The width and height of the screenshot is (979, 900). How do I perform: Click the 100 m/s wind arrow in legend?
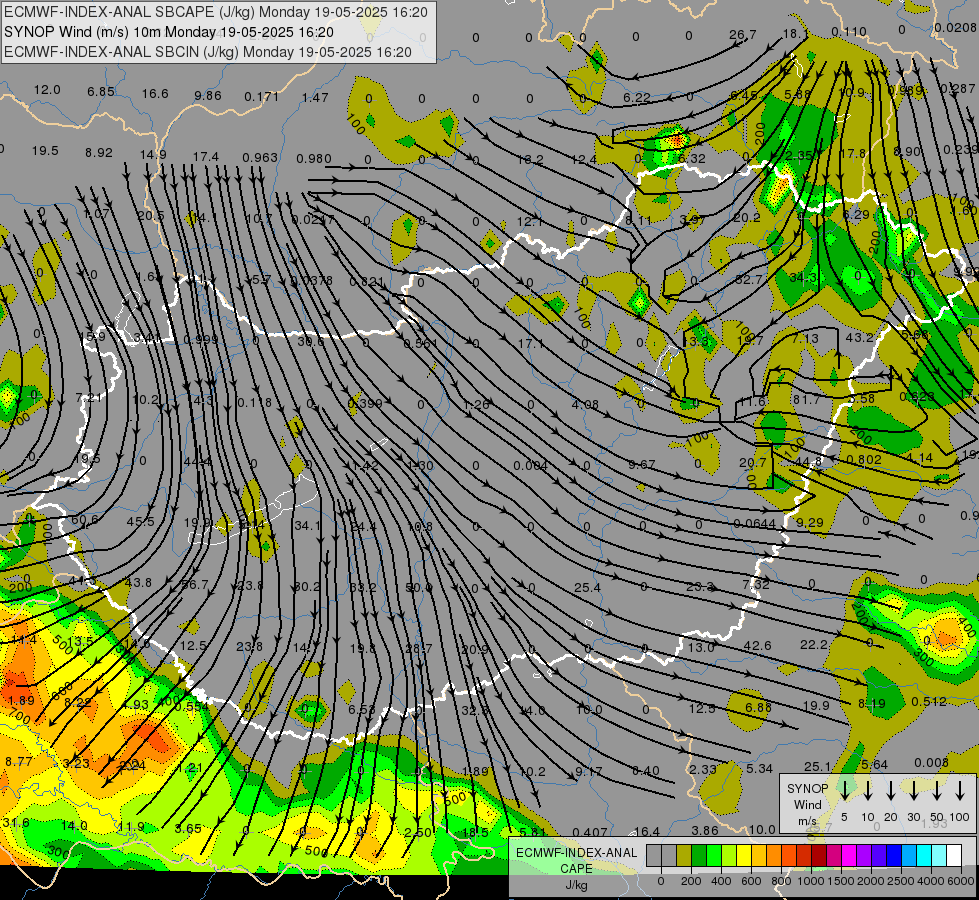click(x=960, y=790)
